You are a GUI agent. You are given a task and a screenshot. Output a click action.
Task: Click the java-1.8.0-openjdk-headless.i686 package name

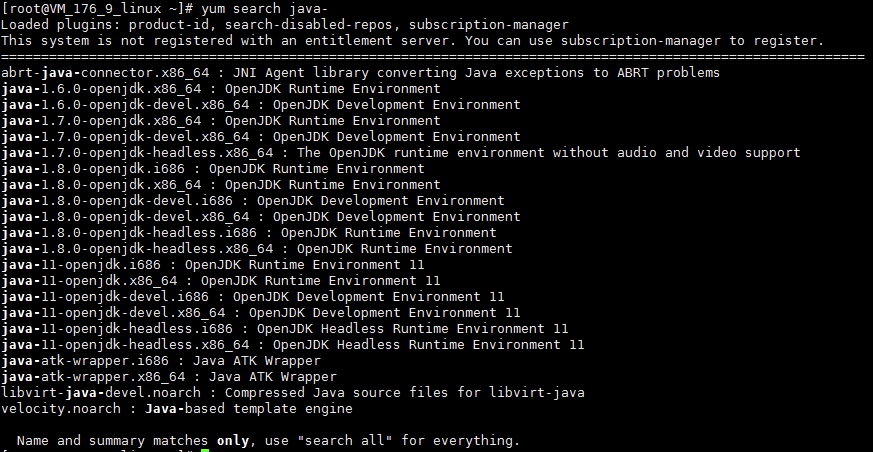[x=116, y=233]
